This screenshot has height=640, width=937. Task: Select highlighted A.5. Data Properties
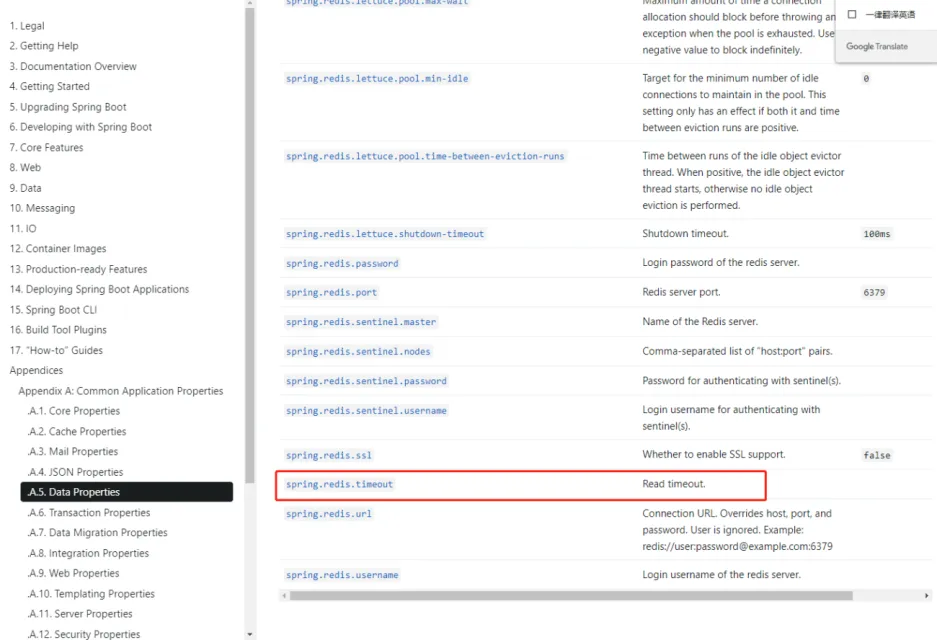click(x=127, y=492)
